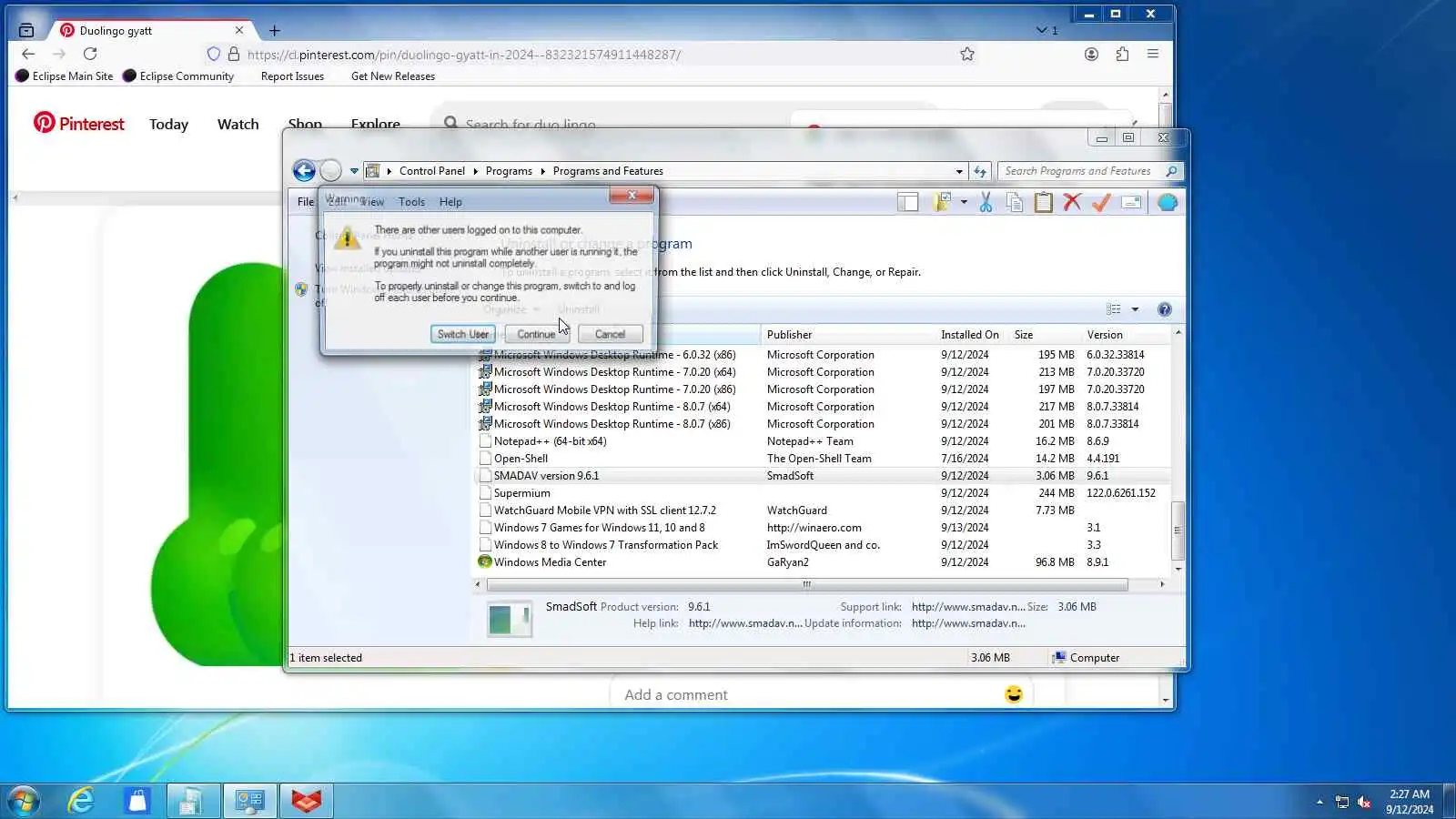
Task: Click the red fox browser taskbar icon
Action: tap(307, 801)
